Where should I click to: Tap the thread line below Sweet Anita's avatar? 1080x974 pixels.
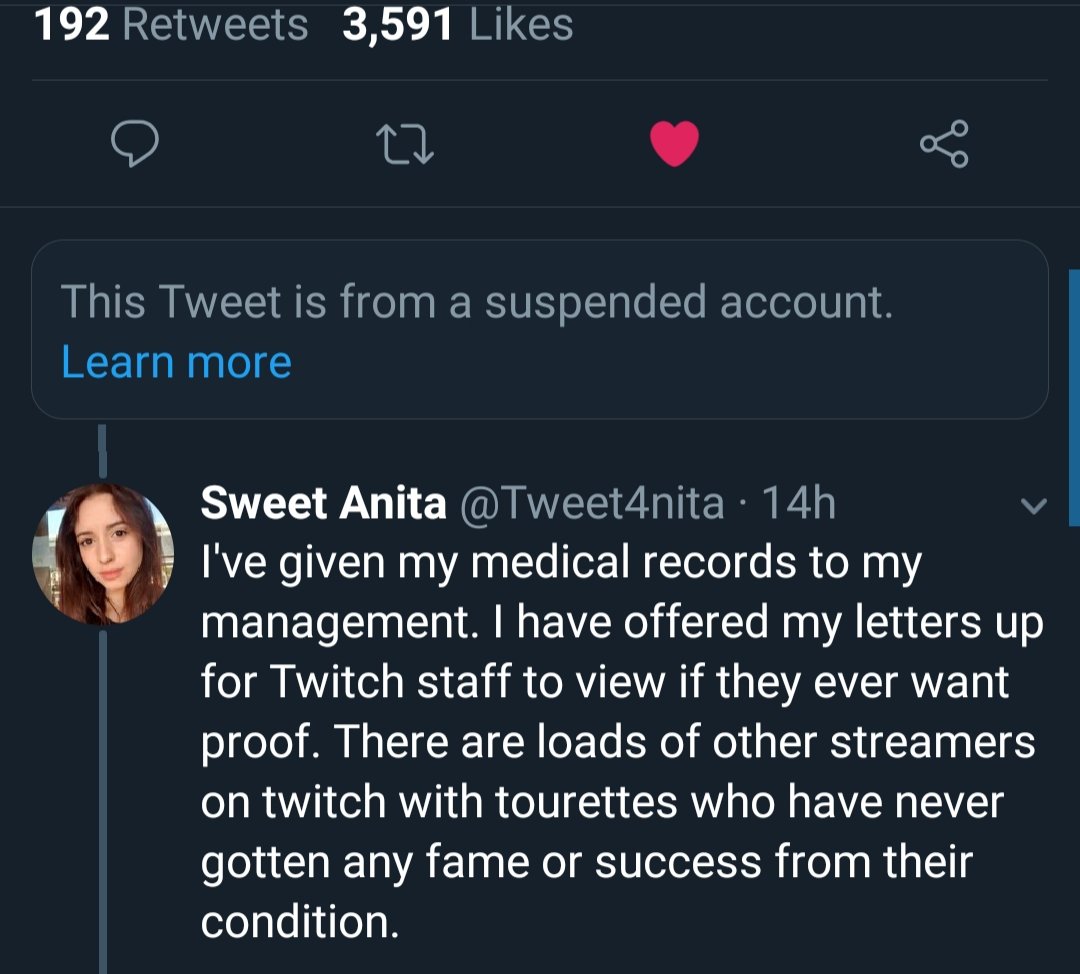[x=103, y=800]
